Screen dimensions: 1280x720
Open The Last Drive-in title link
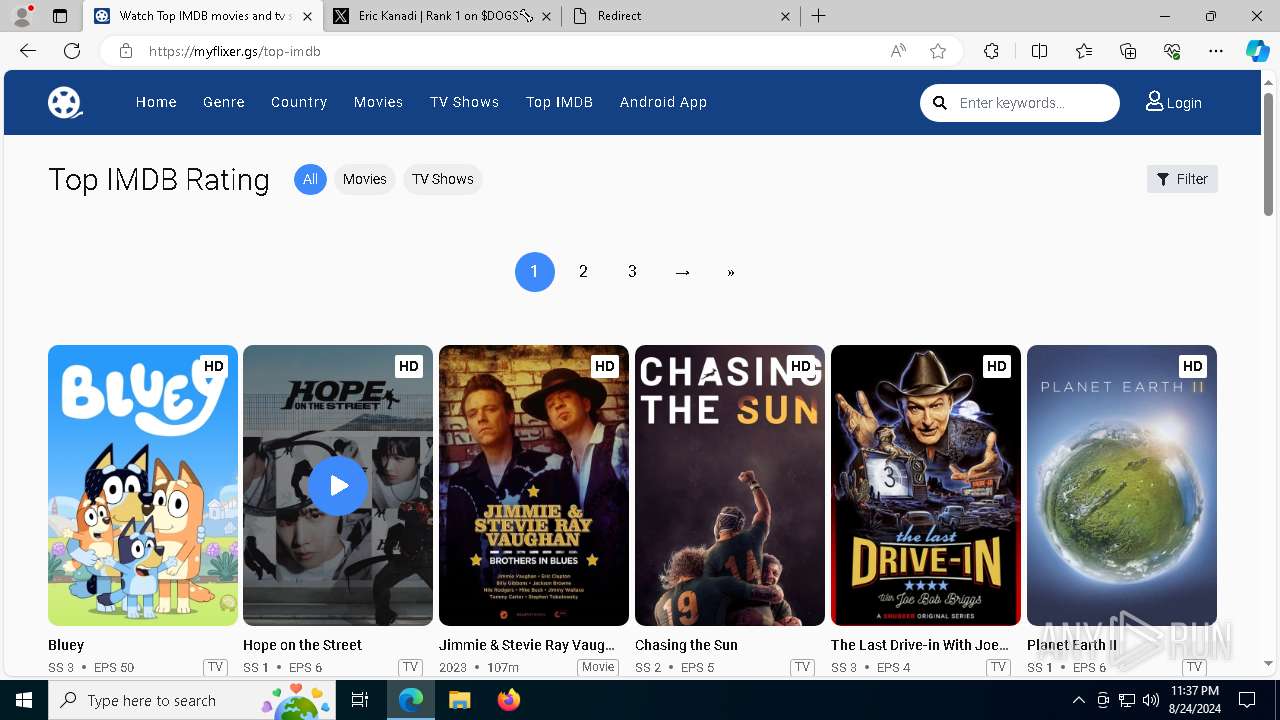[919, 645]
